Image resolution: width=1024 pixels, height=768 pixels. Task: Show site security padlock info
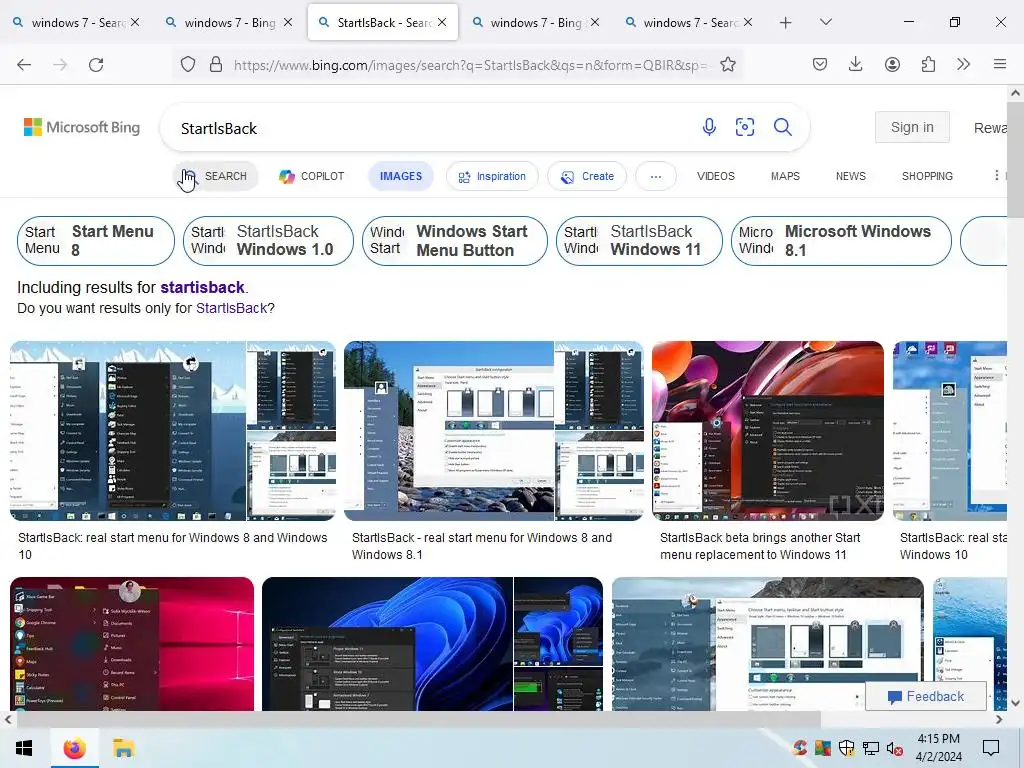(x=216, y=64)
